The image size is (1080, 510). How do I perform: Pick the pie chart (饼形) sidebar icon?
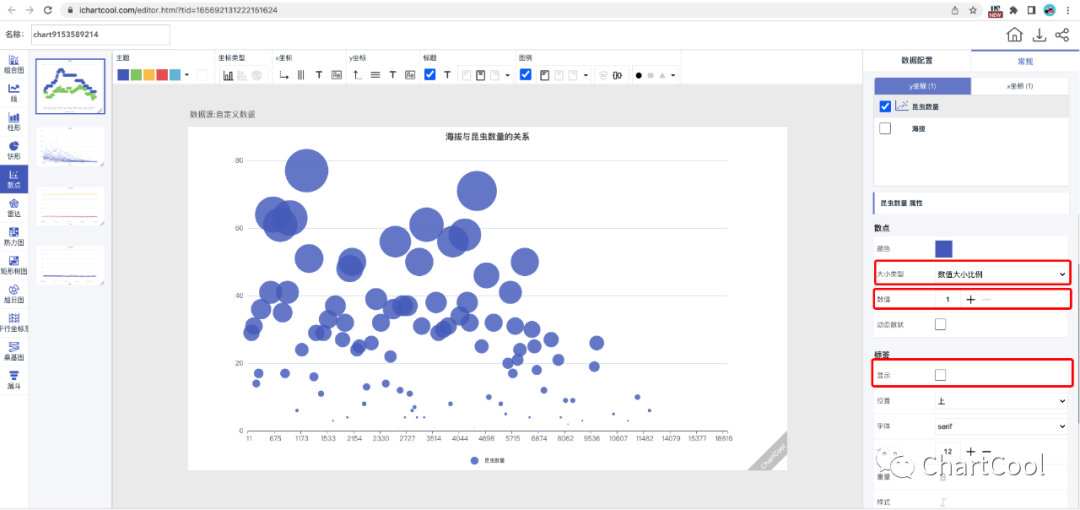click(x=14, y=148)
